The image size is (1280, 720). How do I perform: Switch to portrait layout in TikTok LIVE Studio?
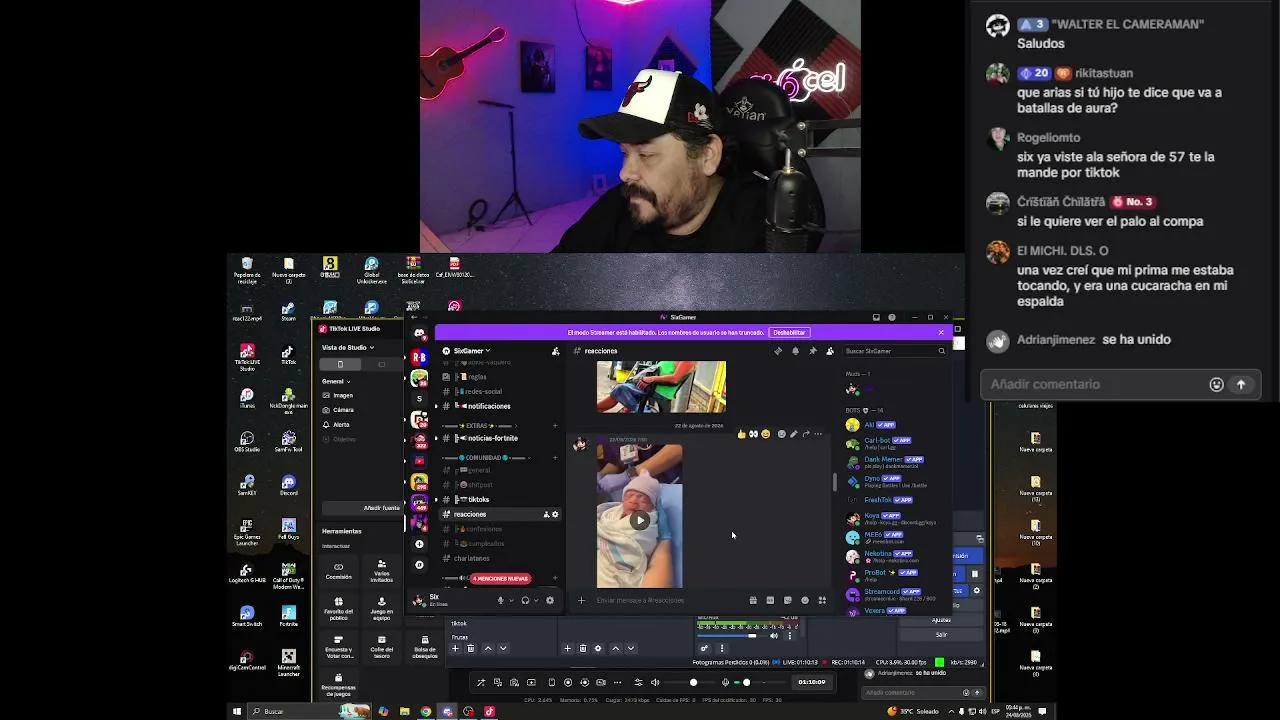coord(340,364)
